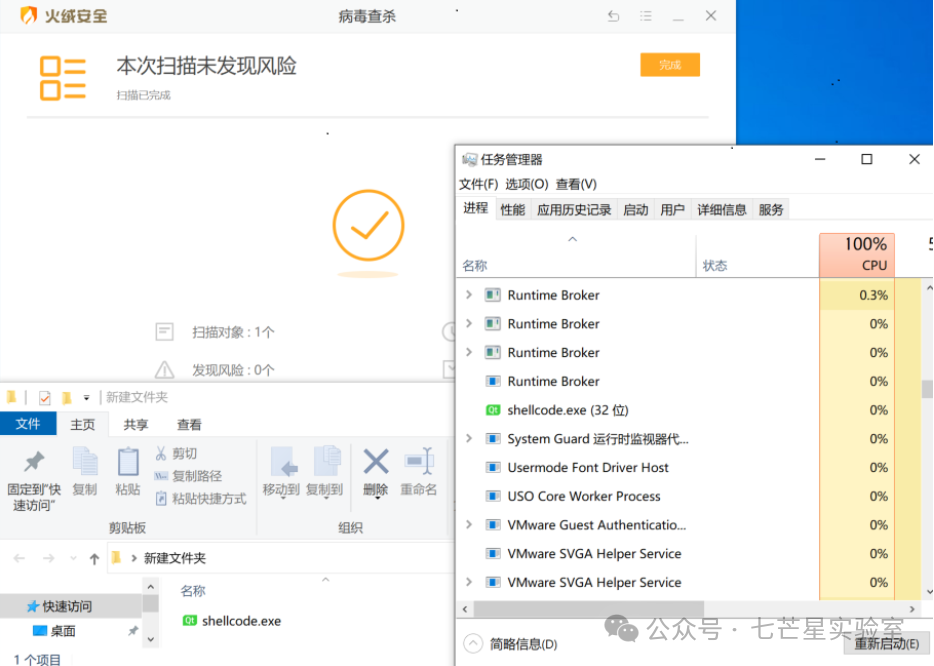Click the 完成 button in Huorong Security
This screenshot has height=666, width=934.
[669, 62]
